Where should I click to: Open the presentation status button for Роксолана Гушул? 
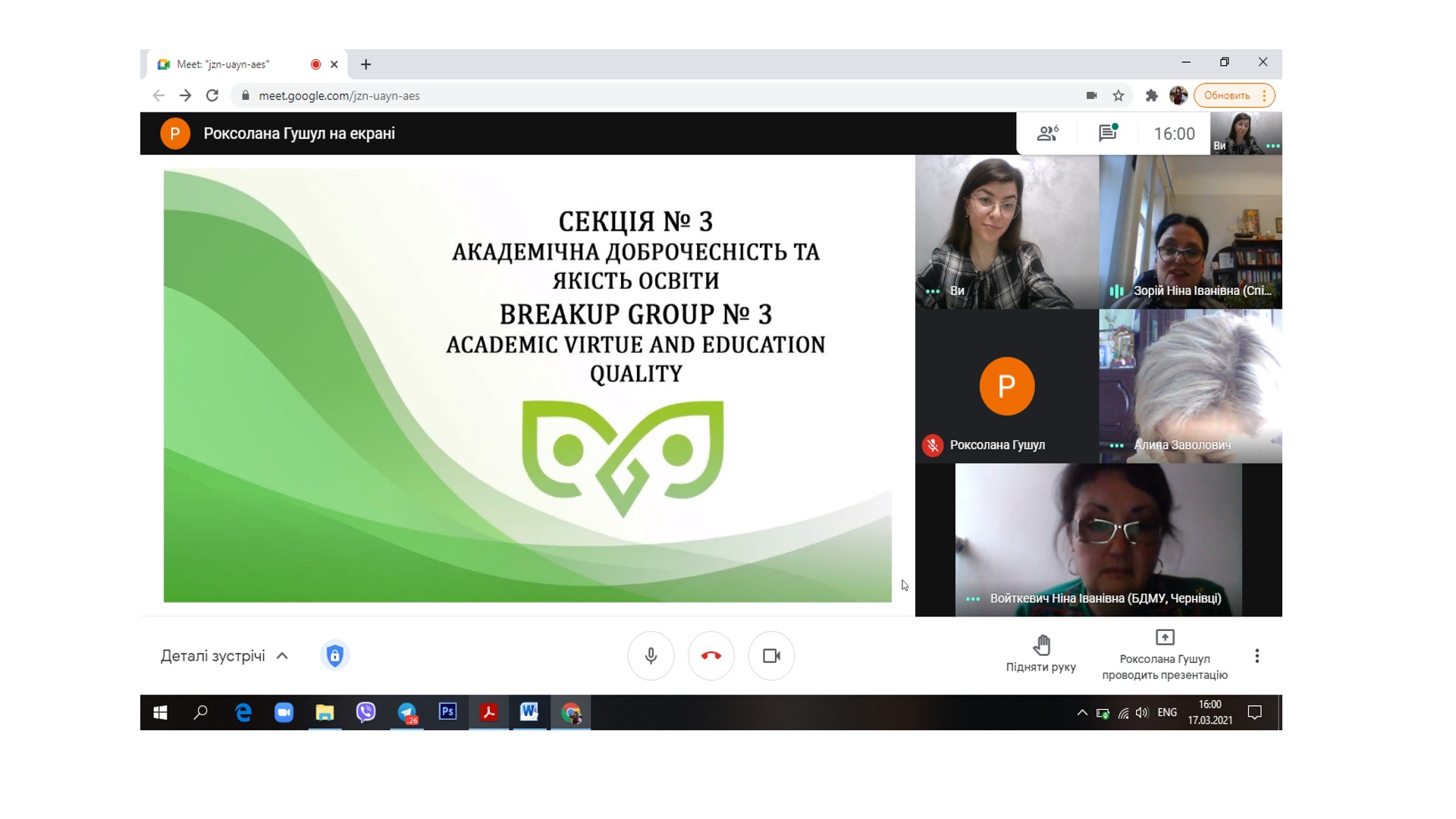click(x=1165, y=654)
